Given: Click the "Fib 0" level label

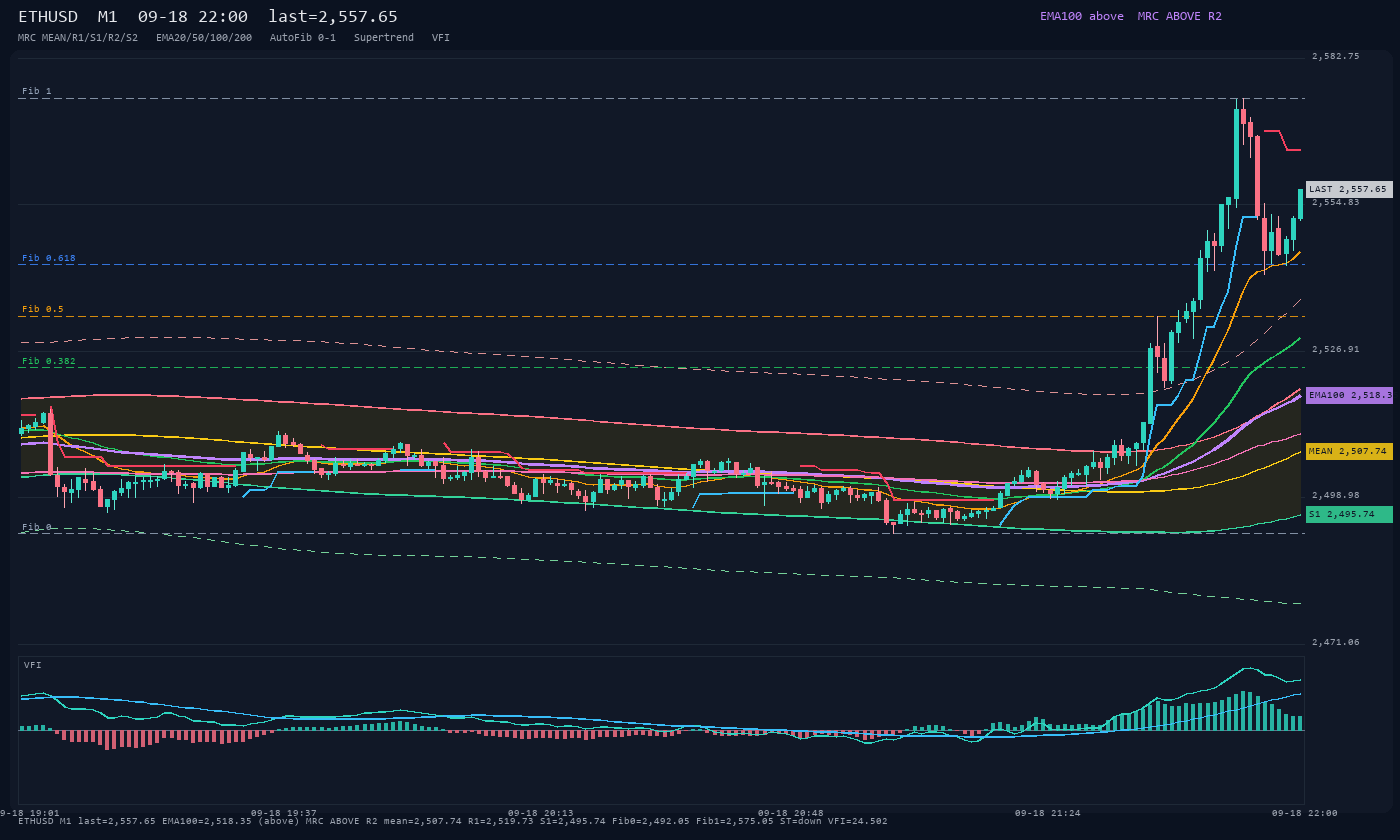Looking at the screenshot, I should coord(37,527).
